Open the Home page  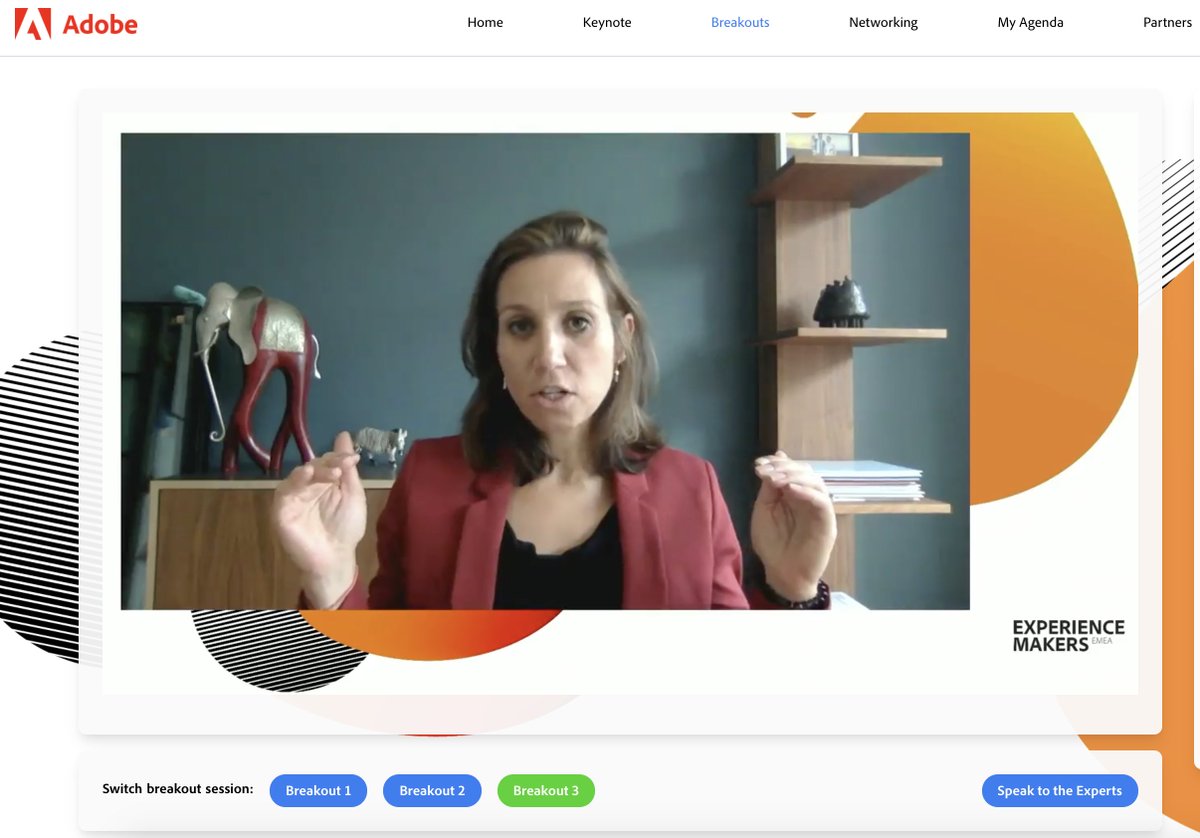tap(485, 22)
